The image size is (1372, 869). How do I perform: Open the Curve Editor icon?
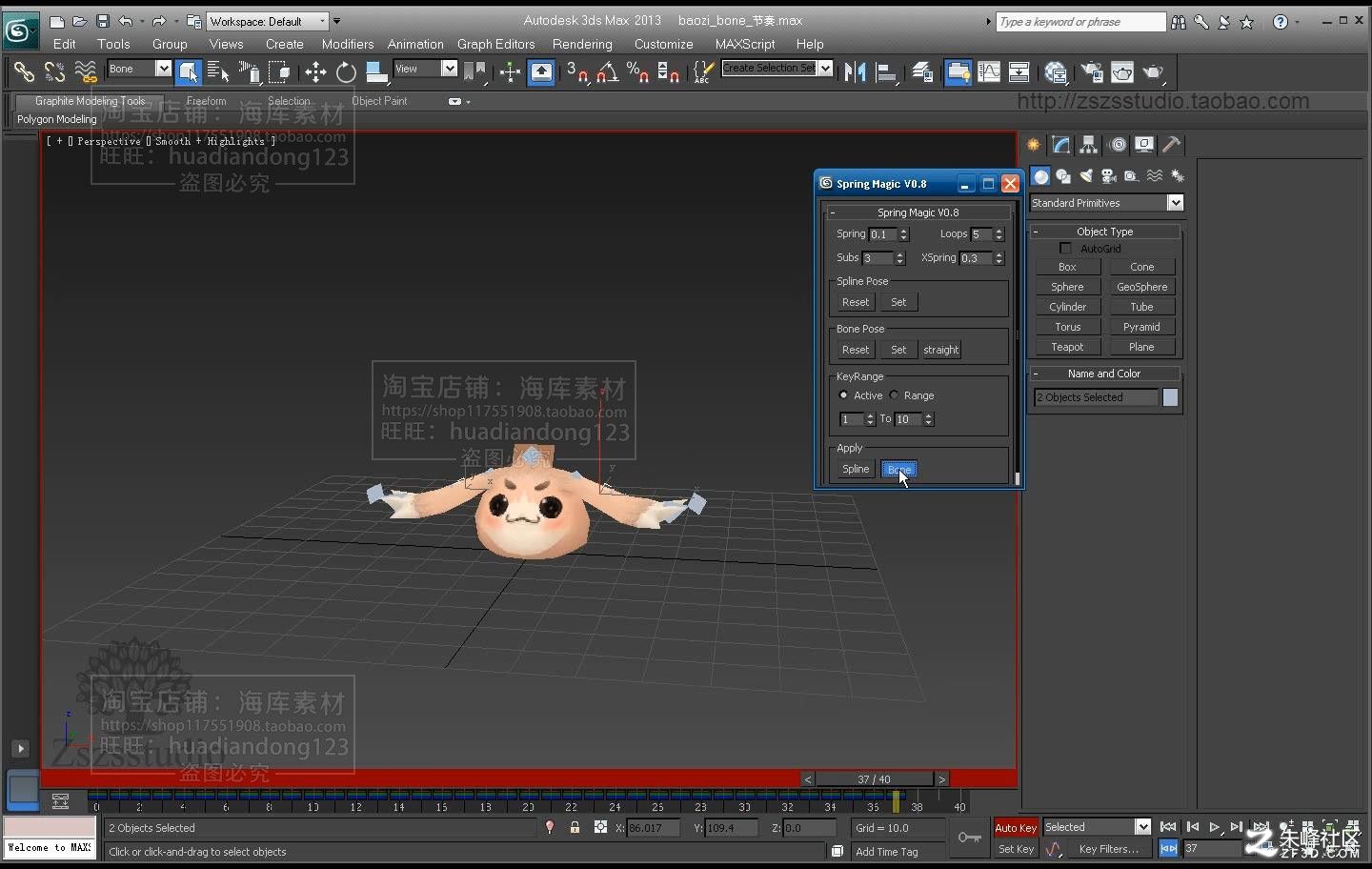pyautogui.click(x=989, y=71)
